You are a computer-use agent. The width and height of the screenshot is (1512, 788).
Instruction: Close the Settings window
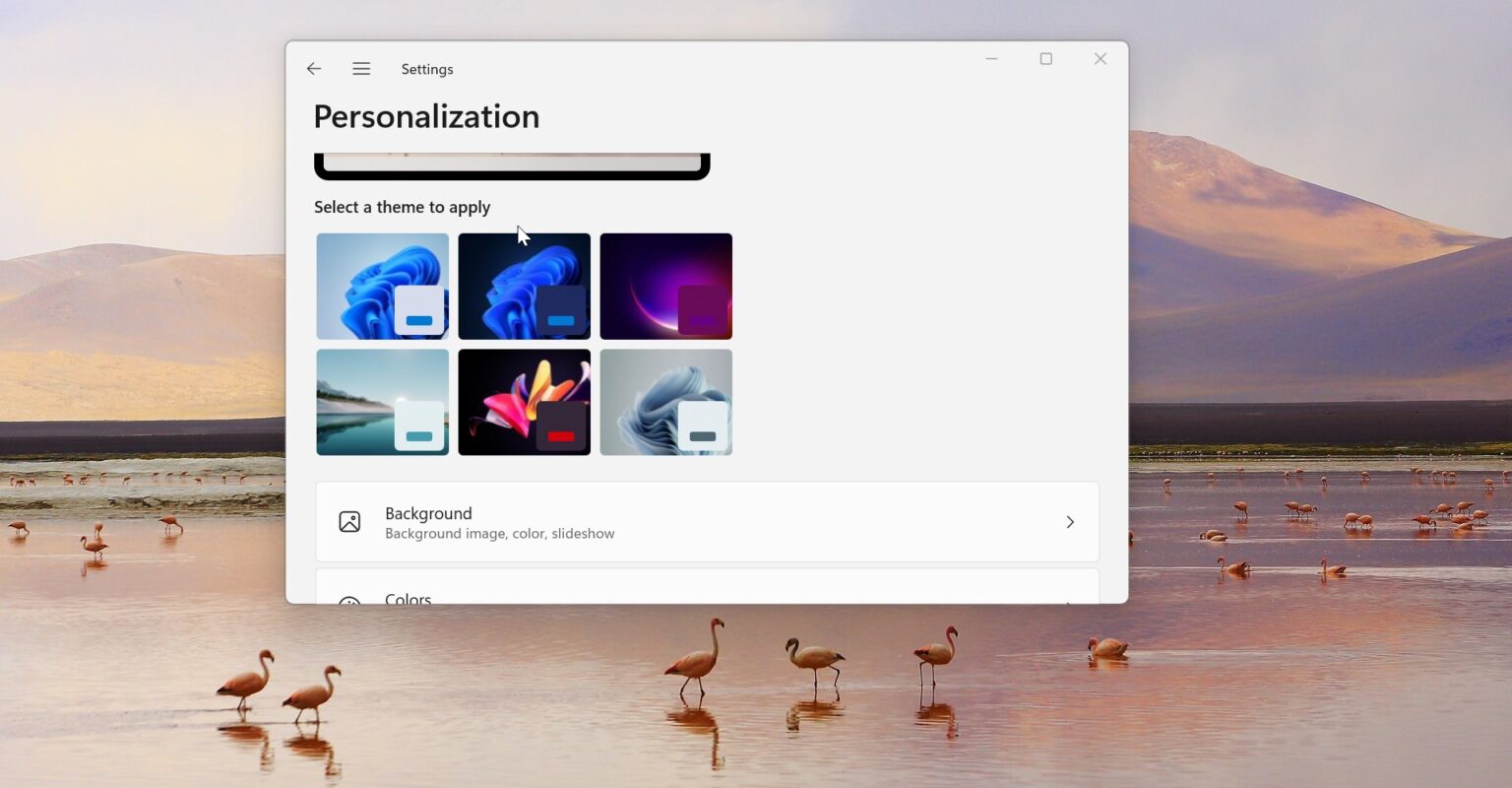1100,59
